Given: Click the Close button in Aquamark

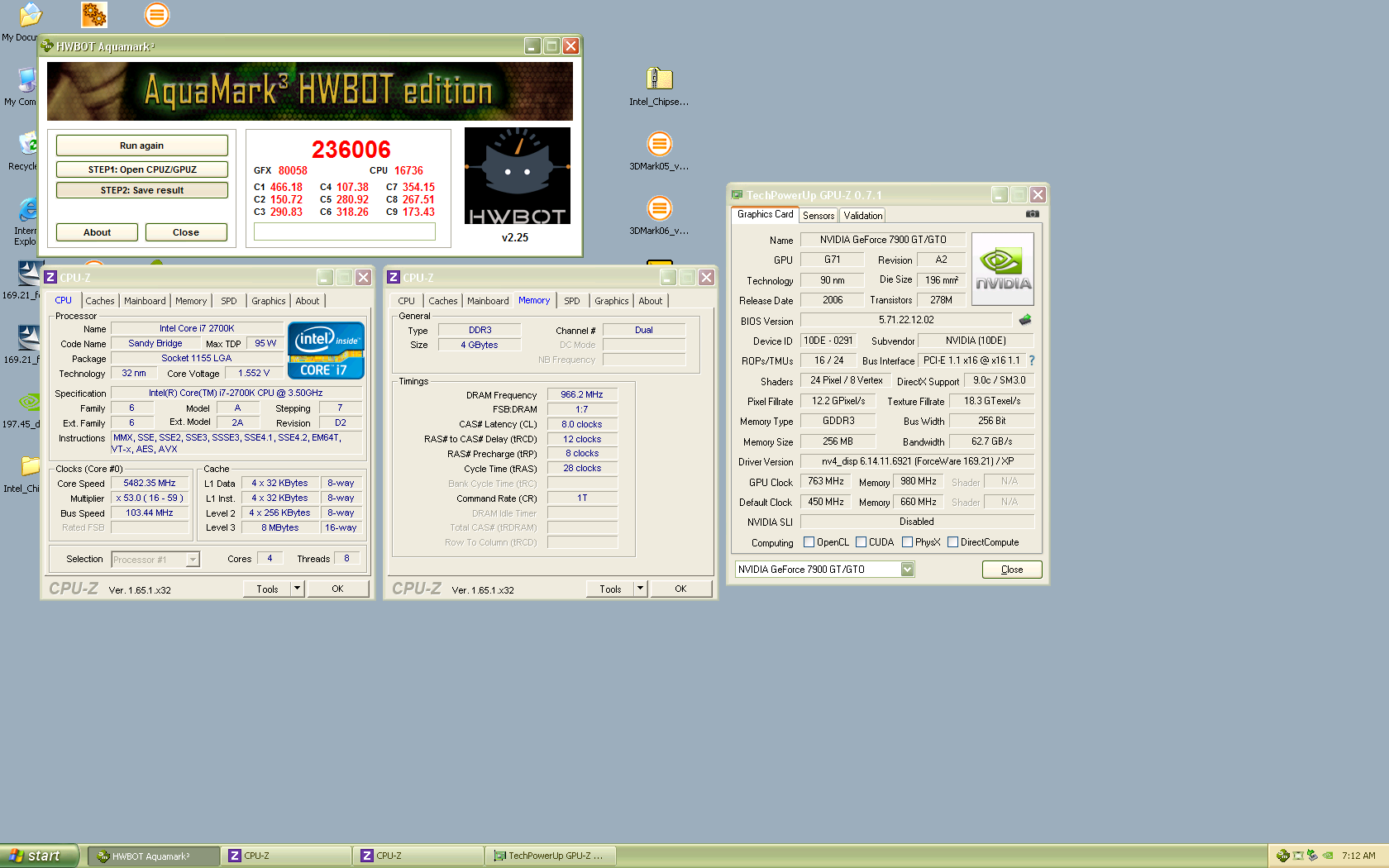Looking at the screenshot, I should click(x=186, y=232).
